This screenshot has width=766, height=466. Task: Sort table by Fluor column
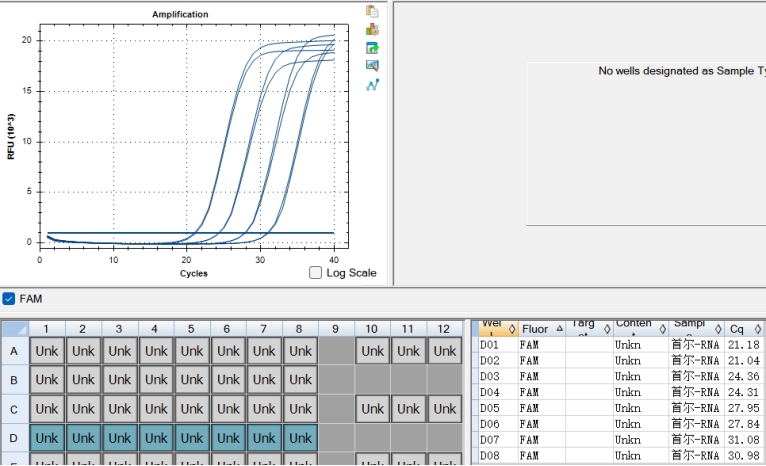click(x=542, y=328)
